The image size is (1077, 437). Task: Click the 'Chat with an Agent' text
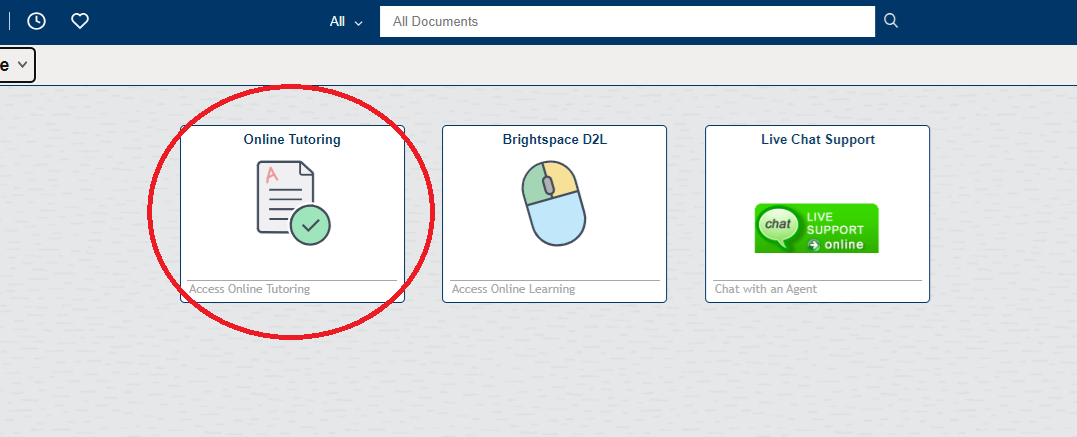pos(766,289)
